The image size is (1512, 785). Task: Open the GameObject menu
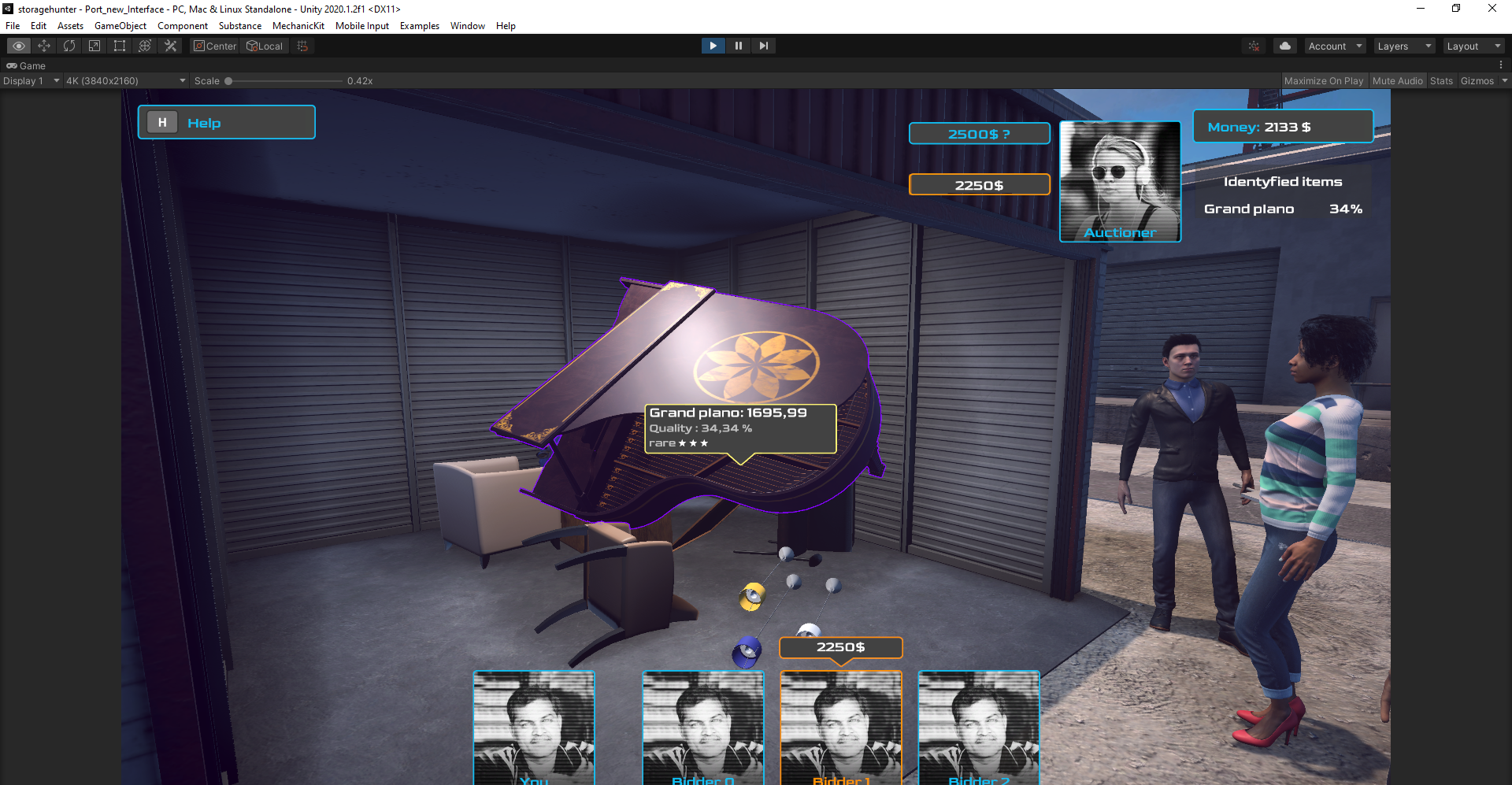[120, 25]
